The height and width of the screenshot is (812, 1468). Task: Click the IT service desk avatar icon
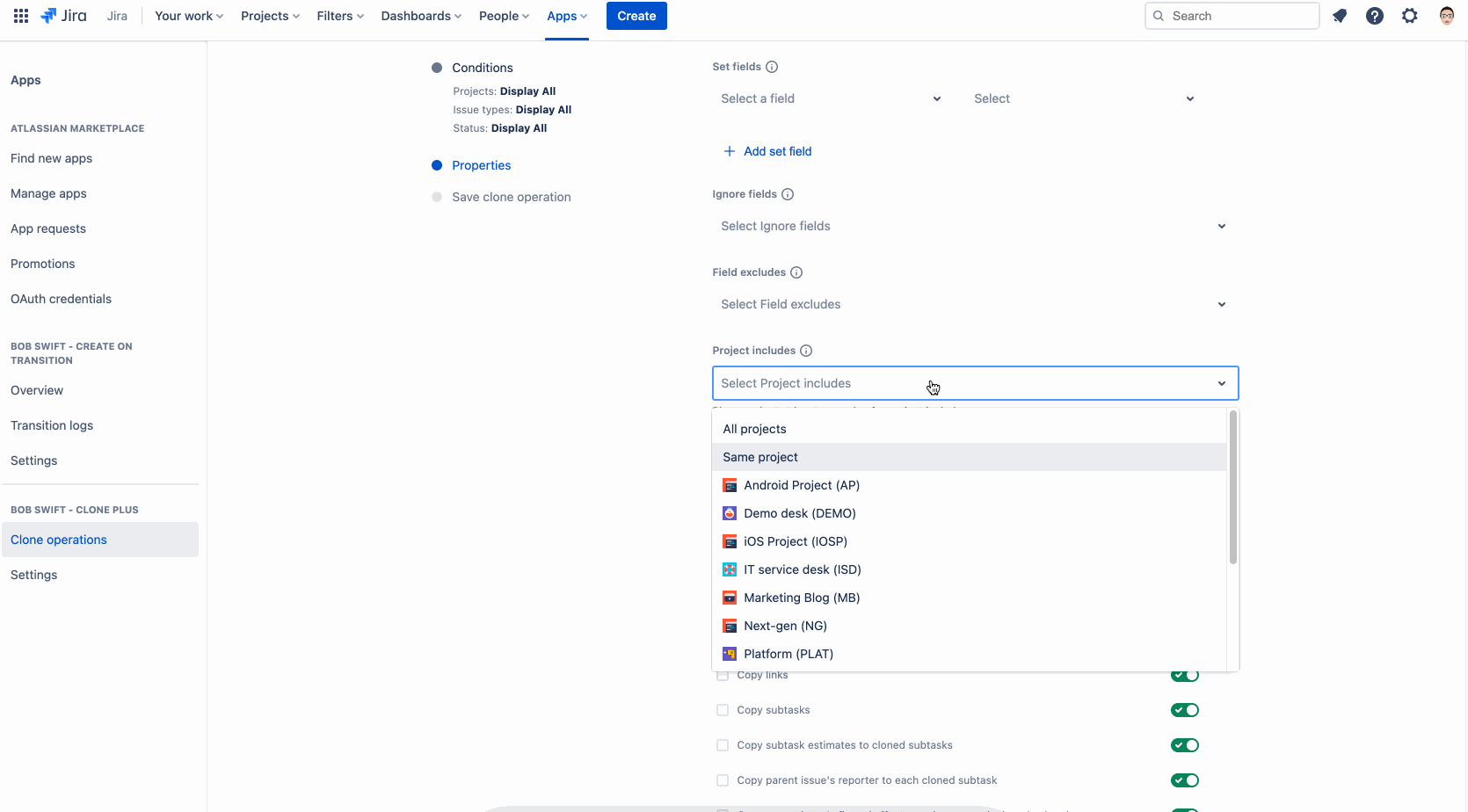point(730,569)
